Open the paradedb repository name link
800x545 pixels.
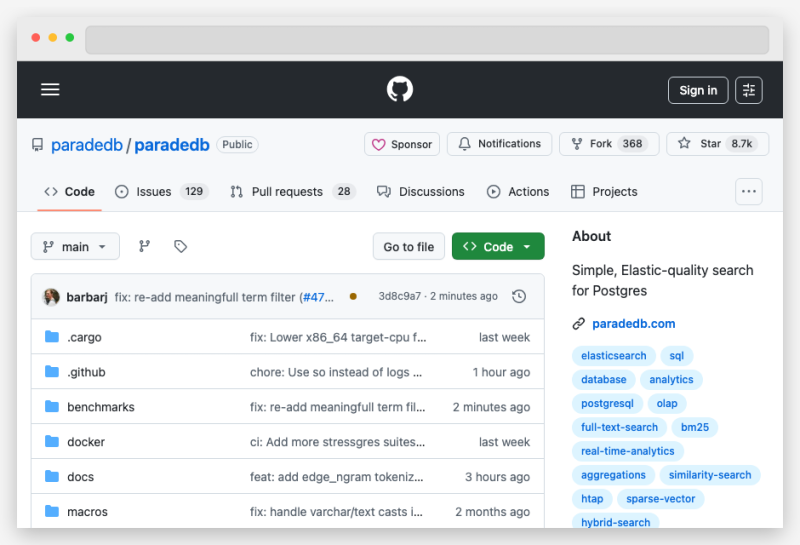click(x=172, y=145)
